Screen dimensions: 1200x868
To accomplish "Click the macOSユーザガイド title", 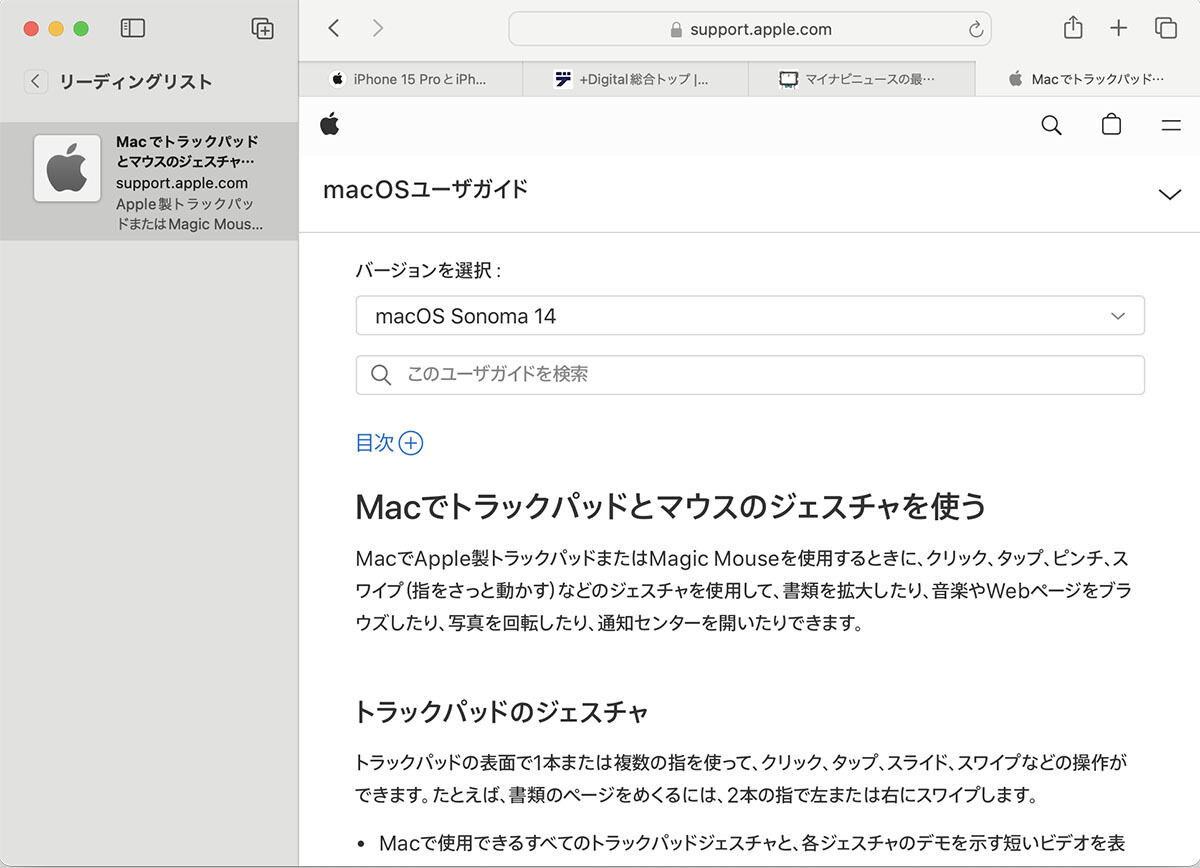I will coord(425,190).
